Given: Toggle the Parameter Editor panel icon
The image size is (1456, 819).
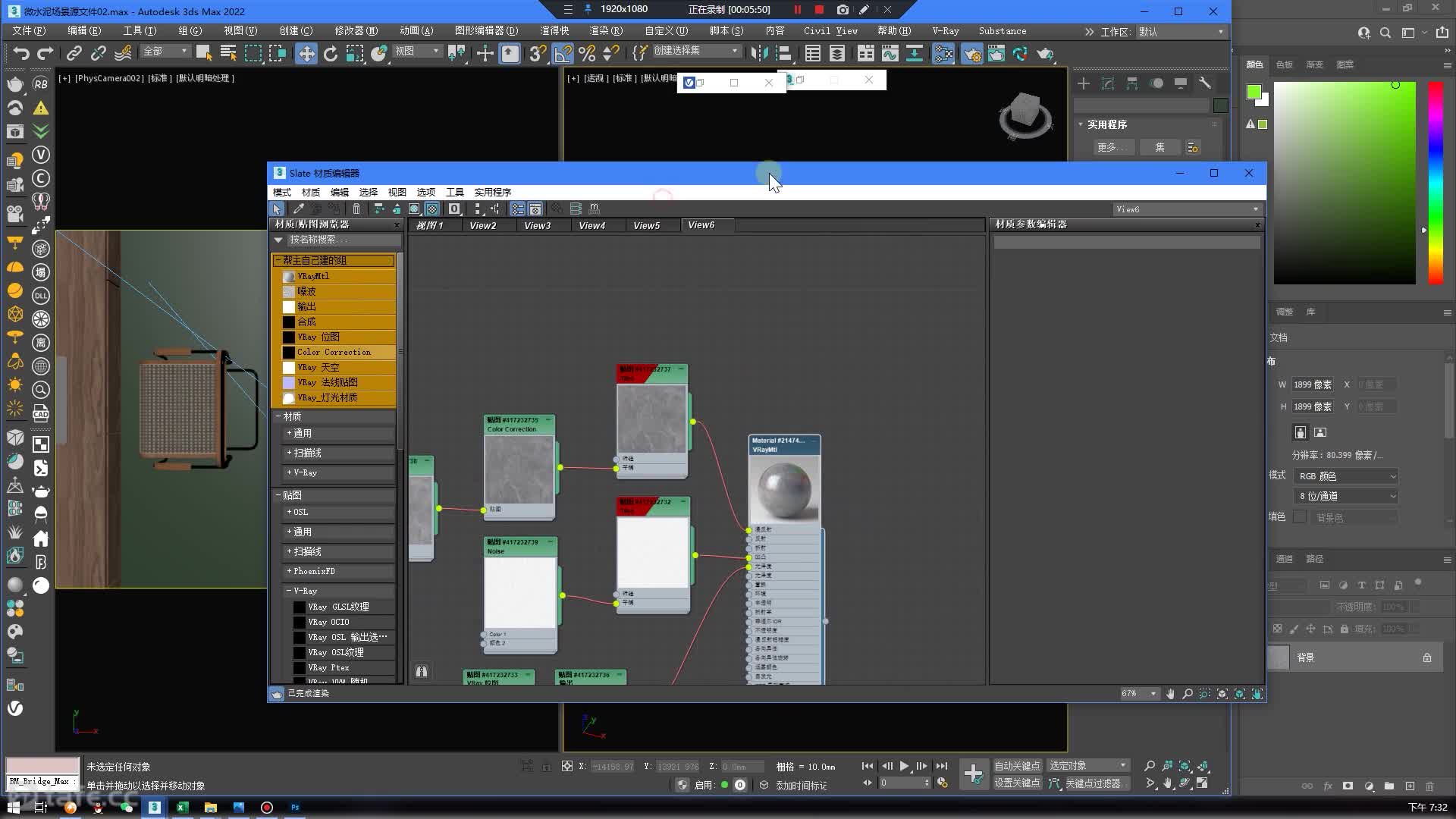Looking at the screenshot, I should [x=535, y=209].
